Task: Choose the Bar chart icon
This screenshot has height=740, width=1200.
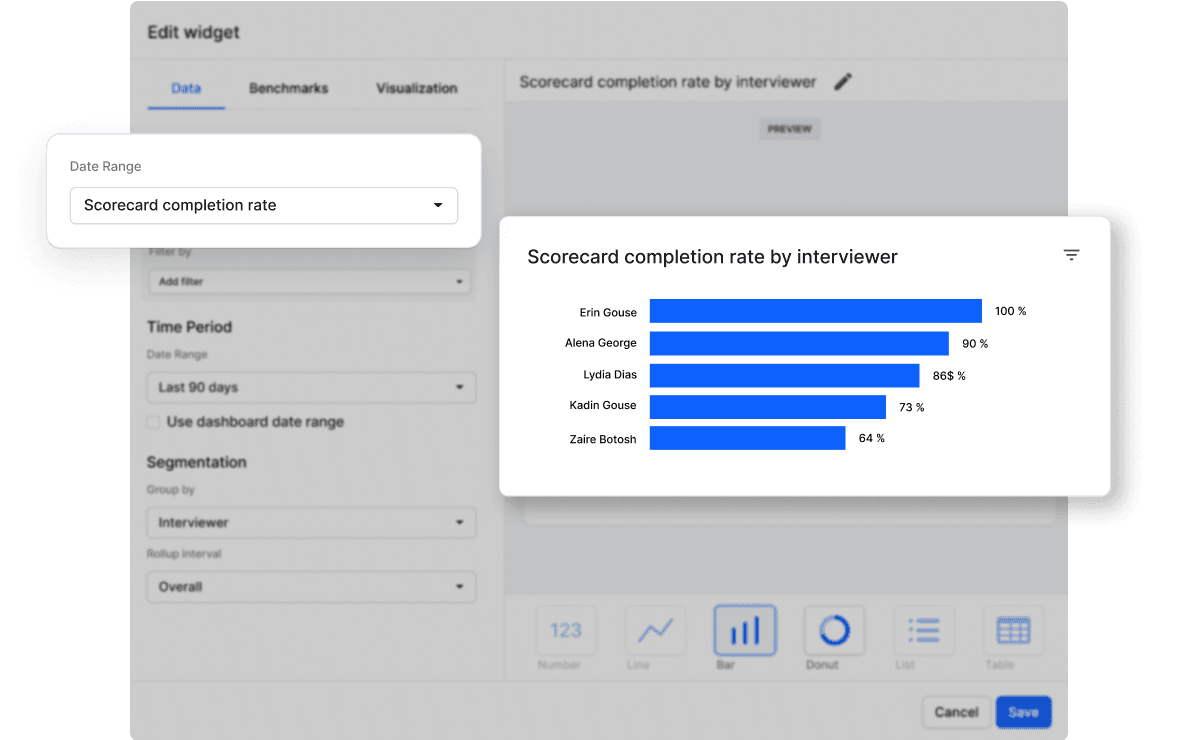Action: click(x=745, y=630)
